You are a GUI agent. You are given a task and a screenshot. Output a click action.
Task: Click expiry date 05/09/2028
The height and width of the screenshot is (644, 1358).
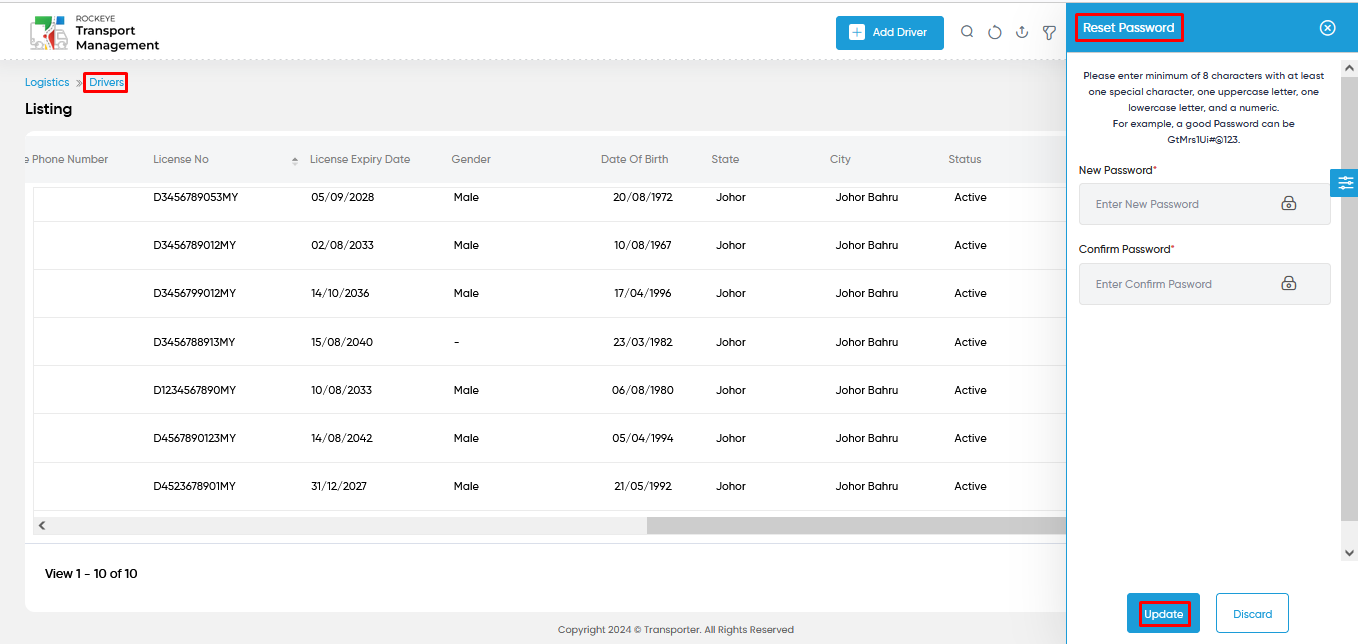(342, 198)
